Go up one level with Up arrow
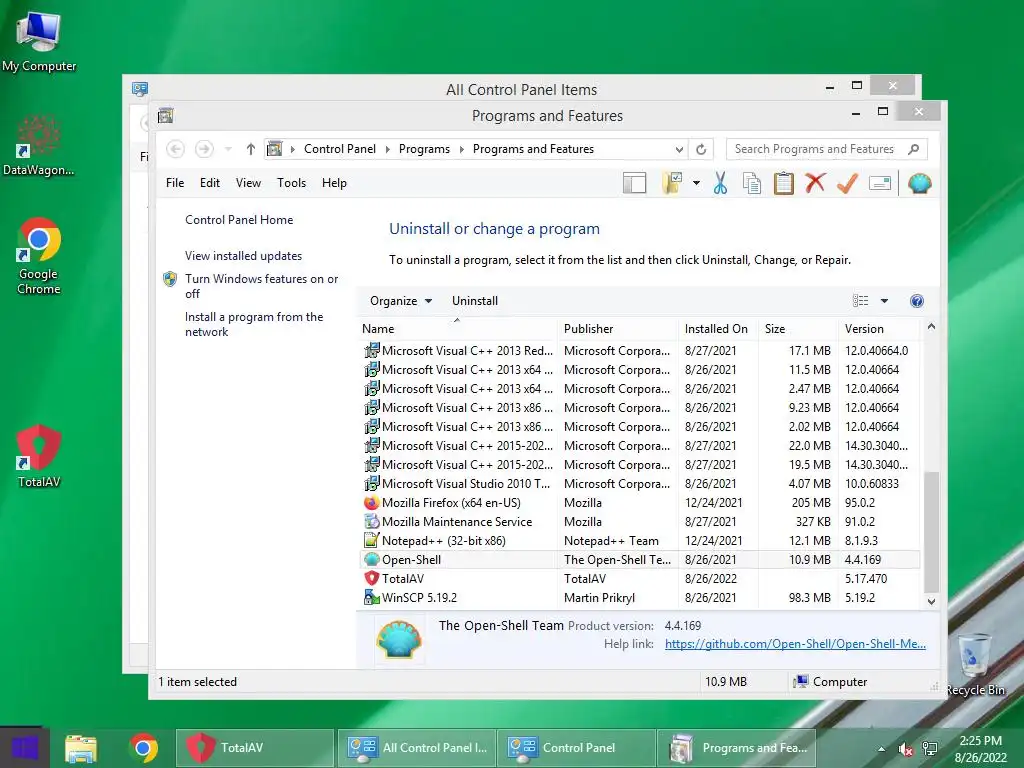The width and height of the screenshot is (1024, 768). pos(251,149)
